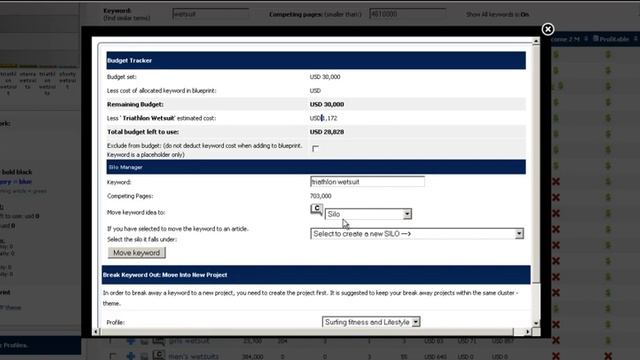Click '703,000' competing pages value
Screen dimensions: 640x360
click(320, 196)
